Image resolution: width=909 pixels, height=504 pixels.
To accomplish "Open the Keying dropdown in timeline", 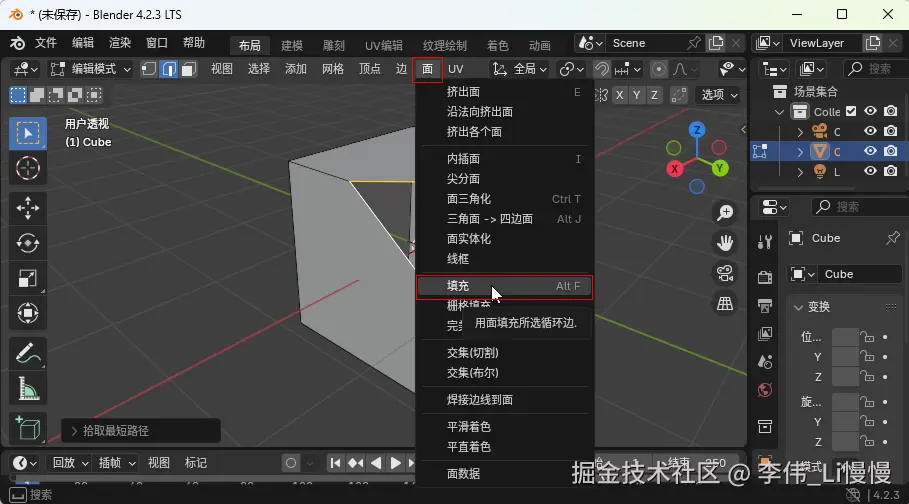I will coord(117,463).
